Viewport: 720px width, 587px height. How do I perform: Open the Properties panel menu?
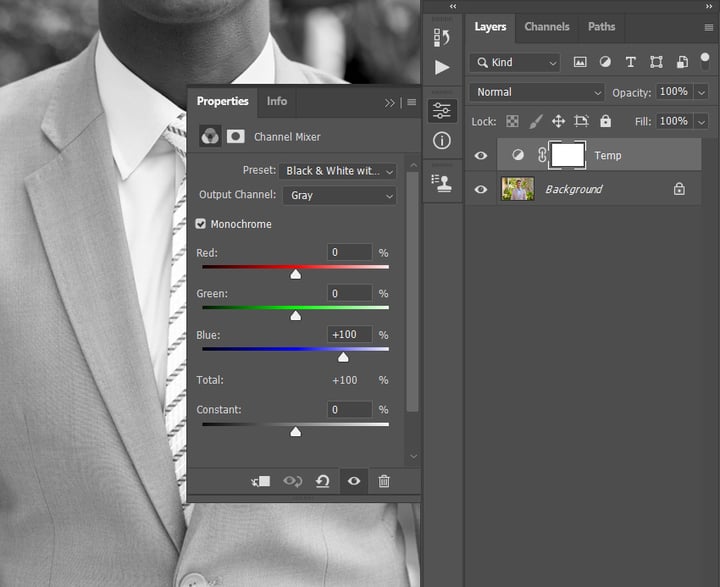point(411,102)
